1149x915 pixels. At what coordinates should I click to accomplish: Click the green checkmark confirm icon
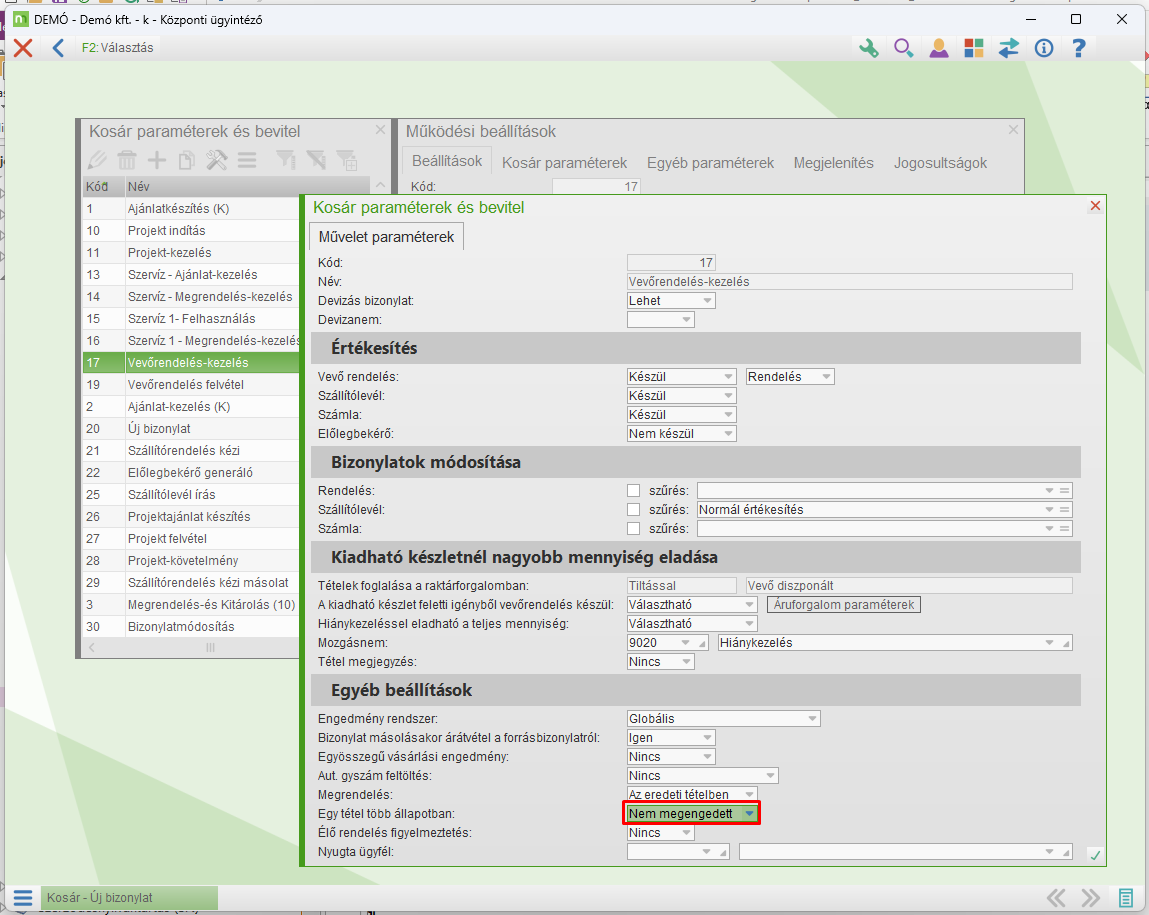point(1095,854)
